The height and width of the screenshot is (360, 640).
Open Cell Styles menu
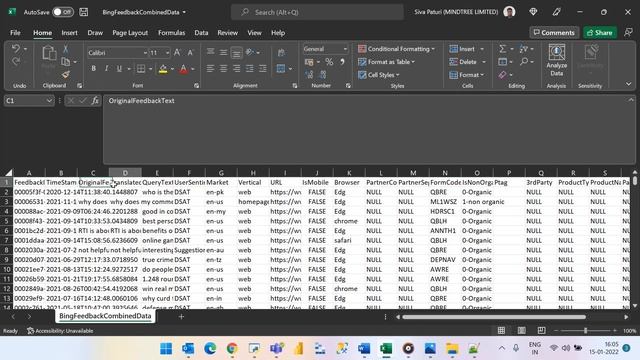click(379, 75)
